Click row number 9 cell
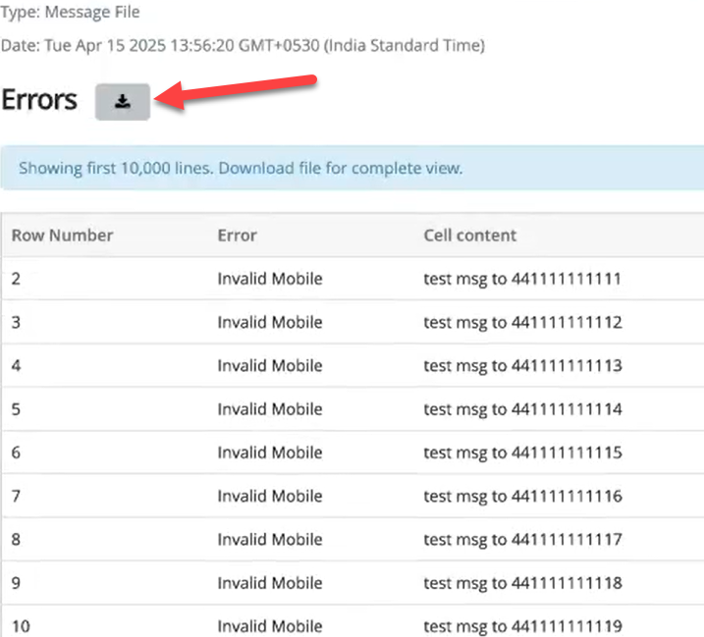This screenshot has width=704, height=637. coord(16,583)
